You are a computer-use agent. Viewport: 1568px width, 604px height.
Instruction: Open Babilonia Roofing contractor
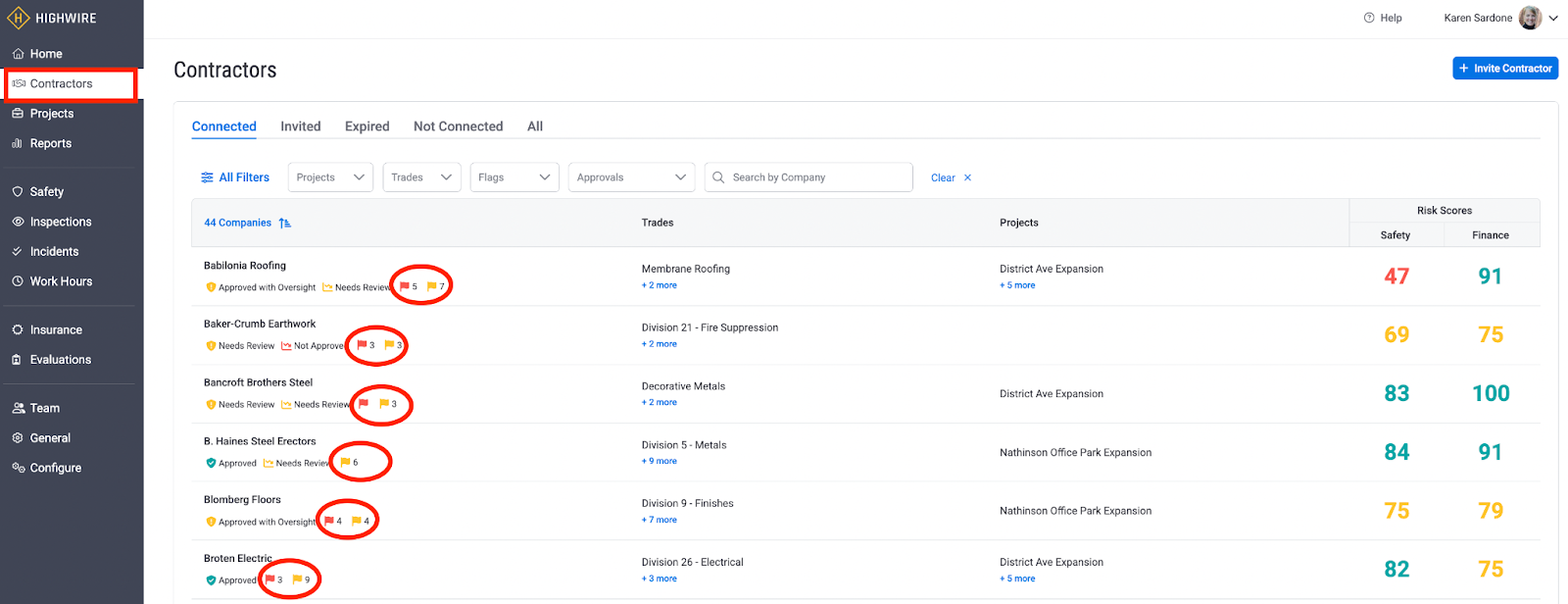pos(245,266)
